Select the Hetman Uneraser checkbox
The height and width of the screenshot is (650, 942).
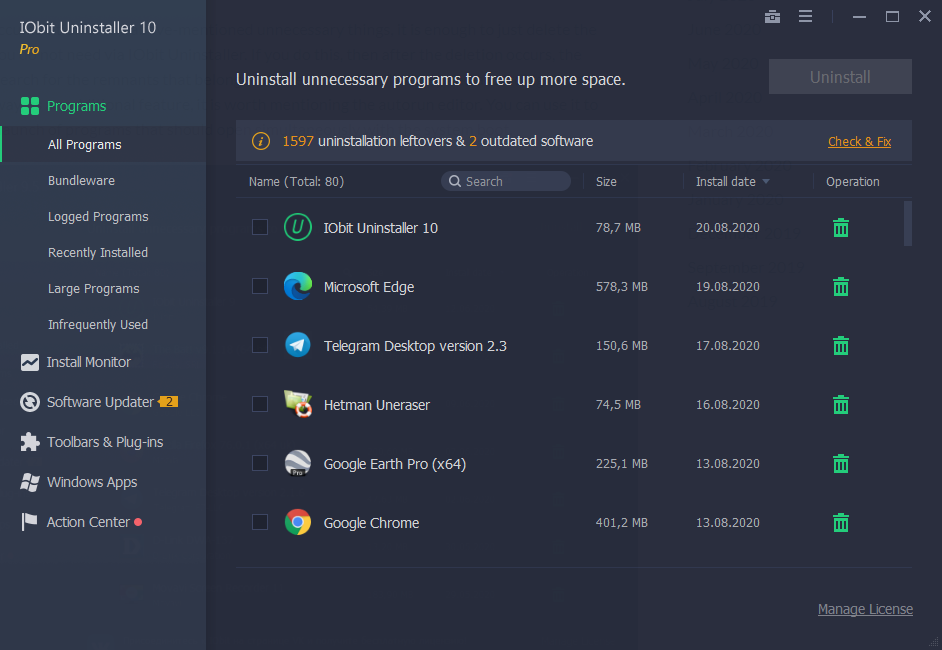pos(260,404)
